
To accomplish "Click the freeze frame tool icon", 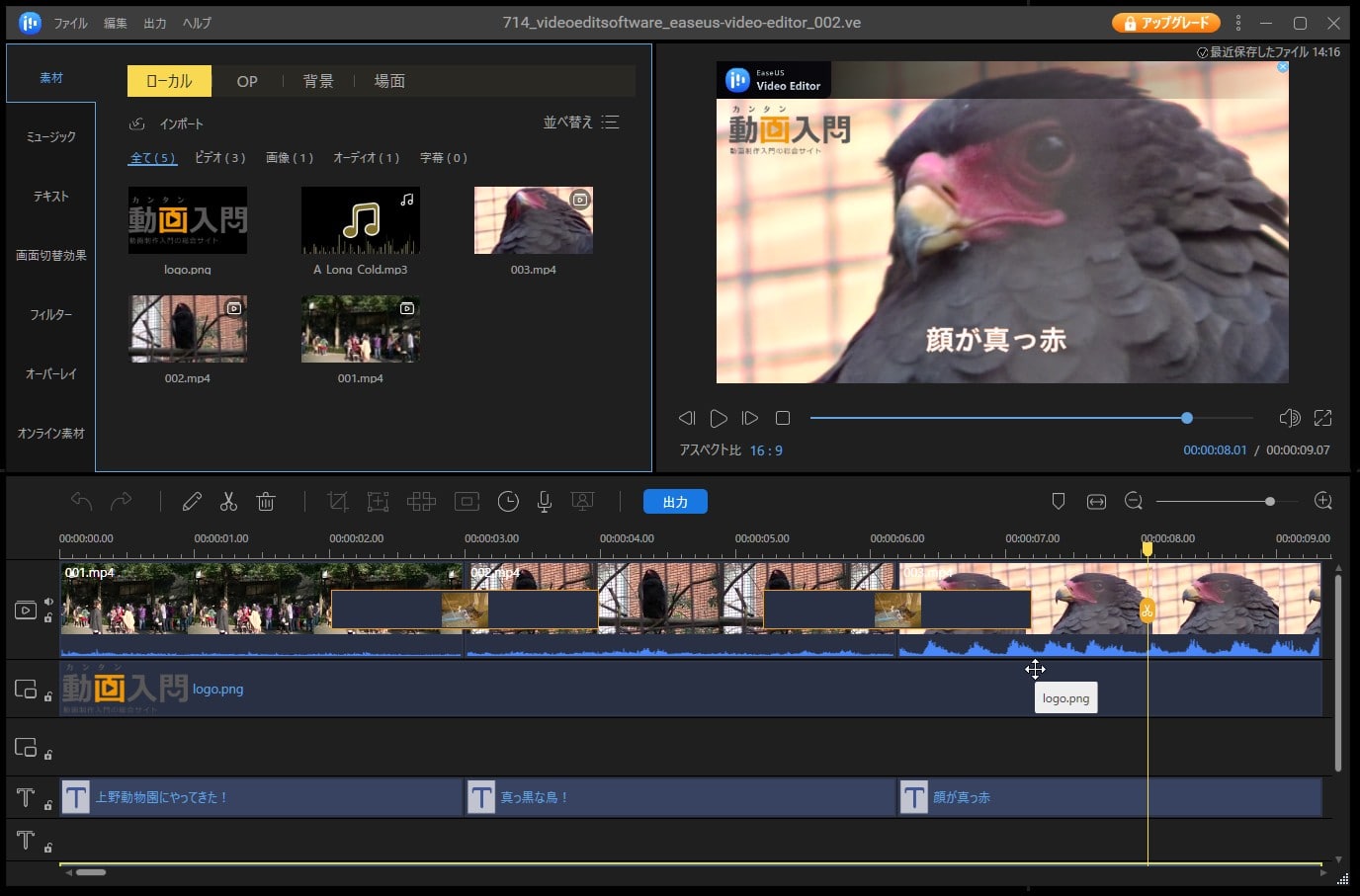I will 467,502.
